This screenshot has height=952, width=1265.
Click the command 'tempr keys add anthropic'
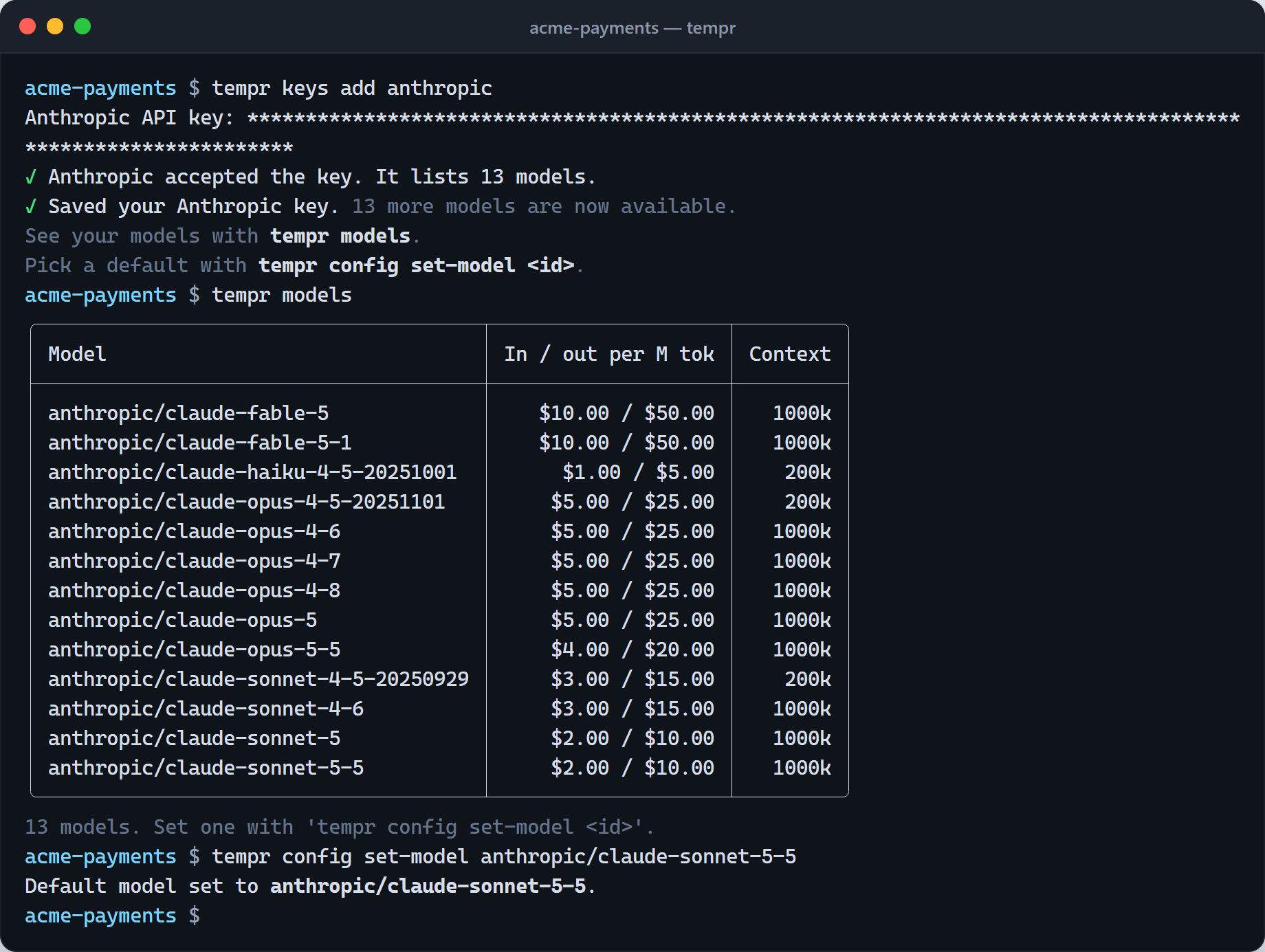tap(351, 88)
